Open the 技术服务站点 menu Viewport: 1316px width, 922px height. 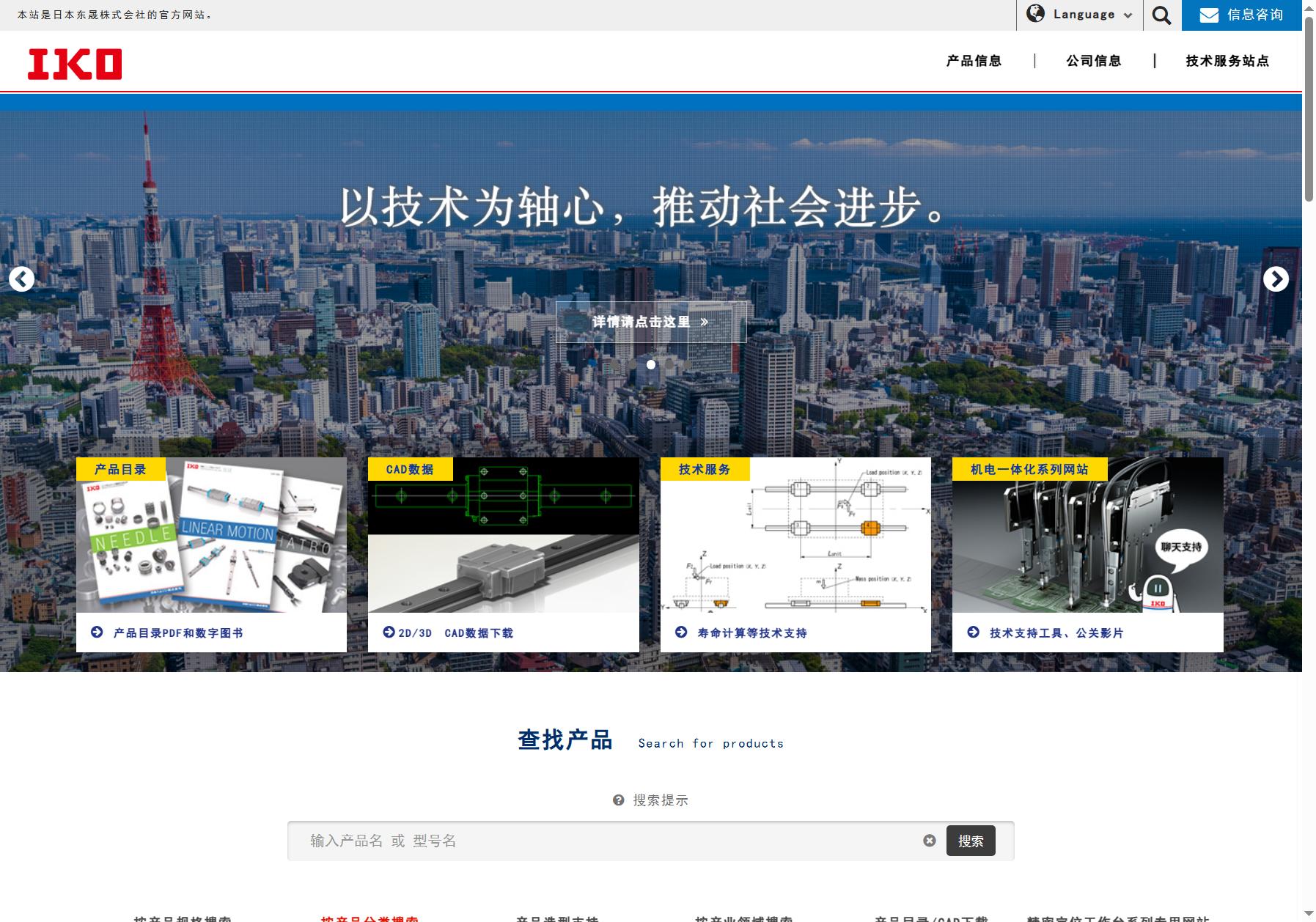tap(1227, 61)
